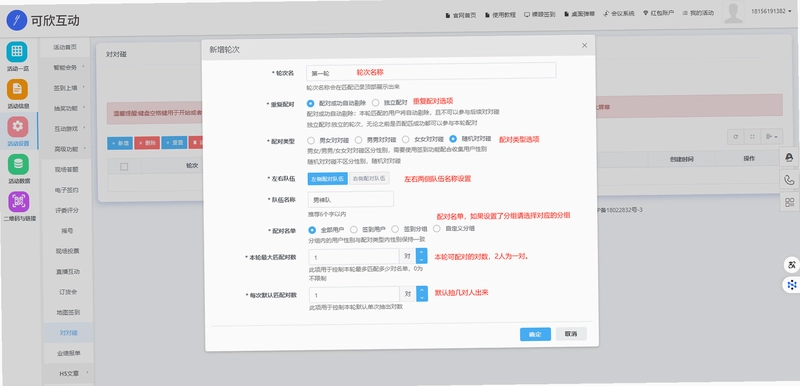Open 官网首页 link in header
The height and width of the screenshot is (386, 800).
click(461, 15)
